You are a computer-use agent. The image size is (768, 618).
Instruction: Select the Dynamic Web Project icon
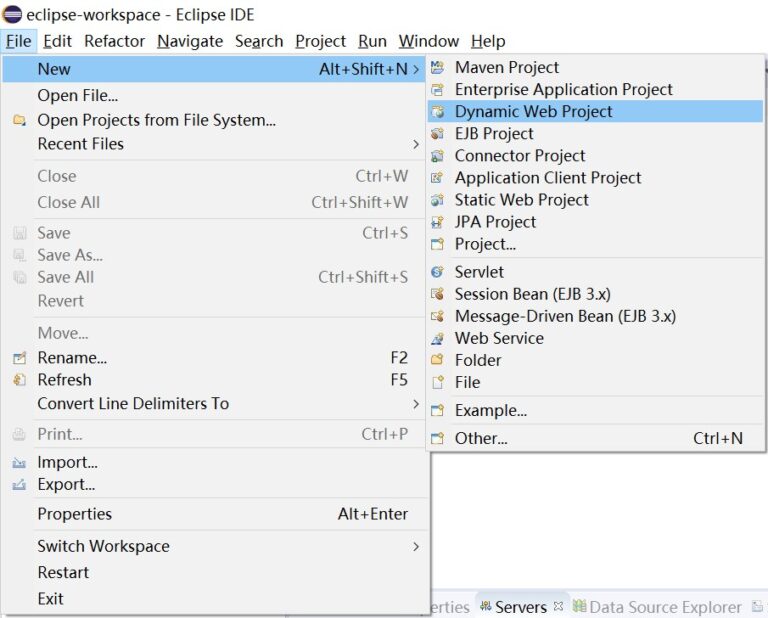[x=437, y=112]
